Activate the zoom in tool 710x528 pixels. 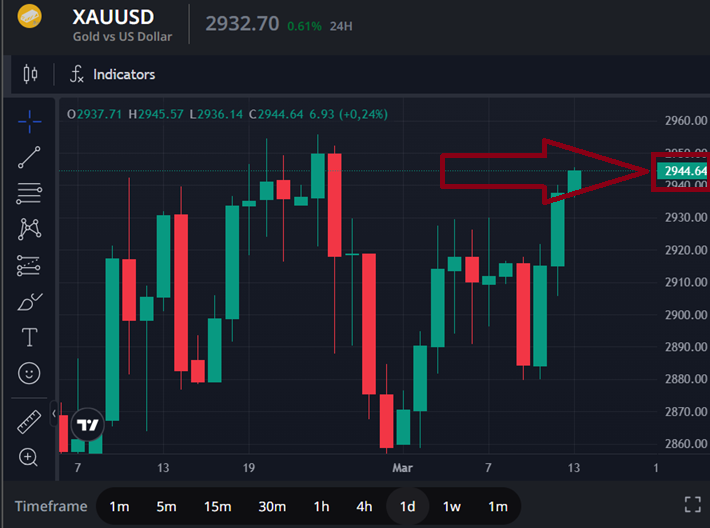(29, 457)
